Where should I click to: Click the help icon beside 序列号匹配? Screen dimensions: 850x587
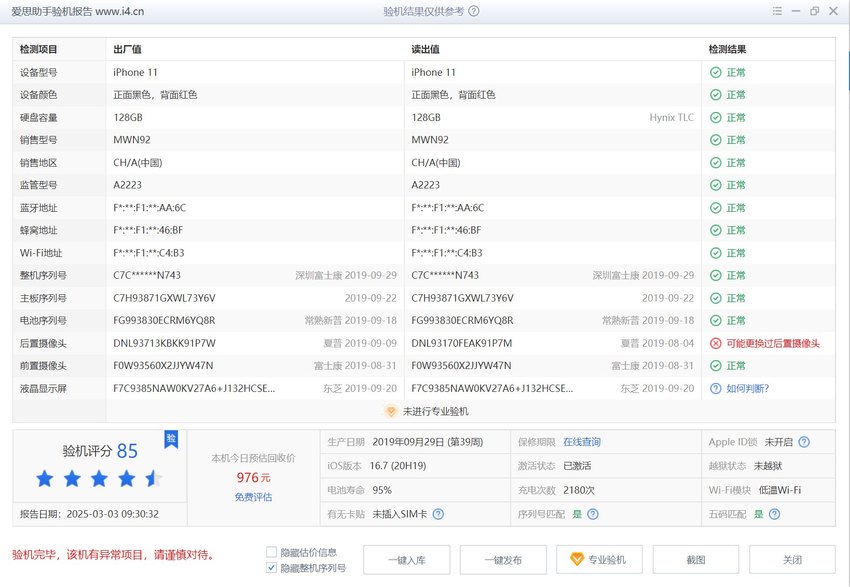pos(593,514)
